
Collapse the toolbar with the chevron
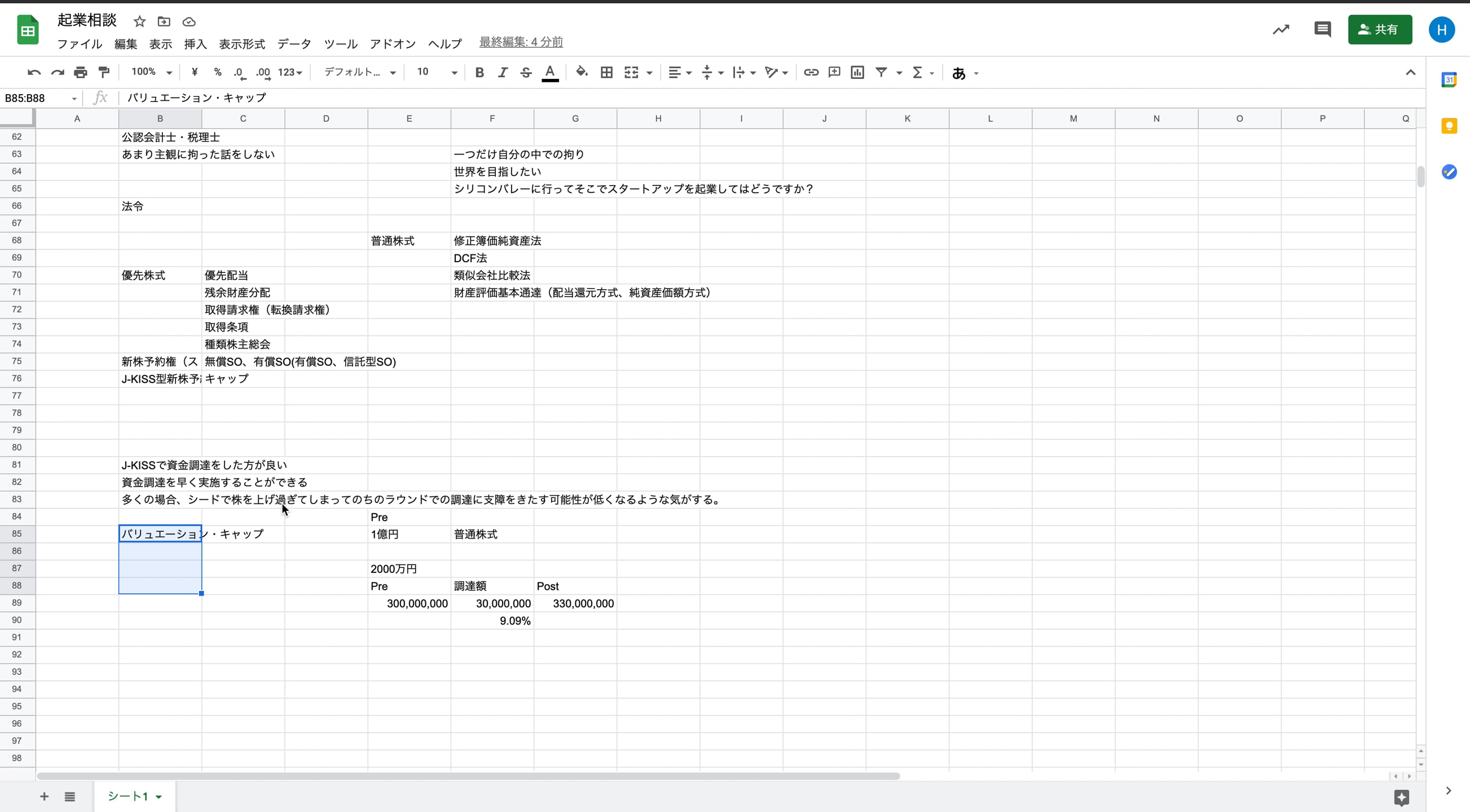1410,73
